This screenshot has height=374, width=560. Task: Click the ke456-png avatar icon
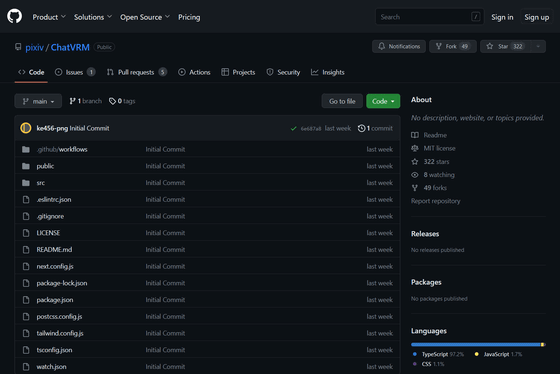pyautogui.click(x=26, y=128)
